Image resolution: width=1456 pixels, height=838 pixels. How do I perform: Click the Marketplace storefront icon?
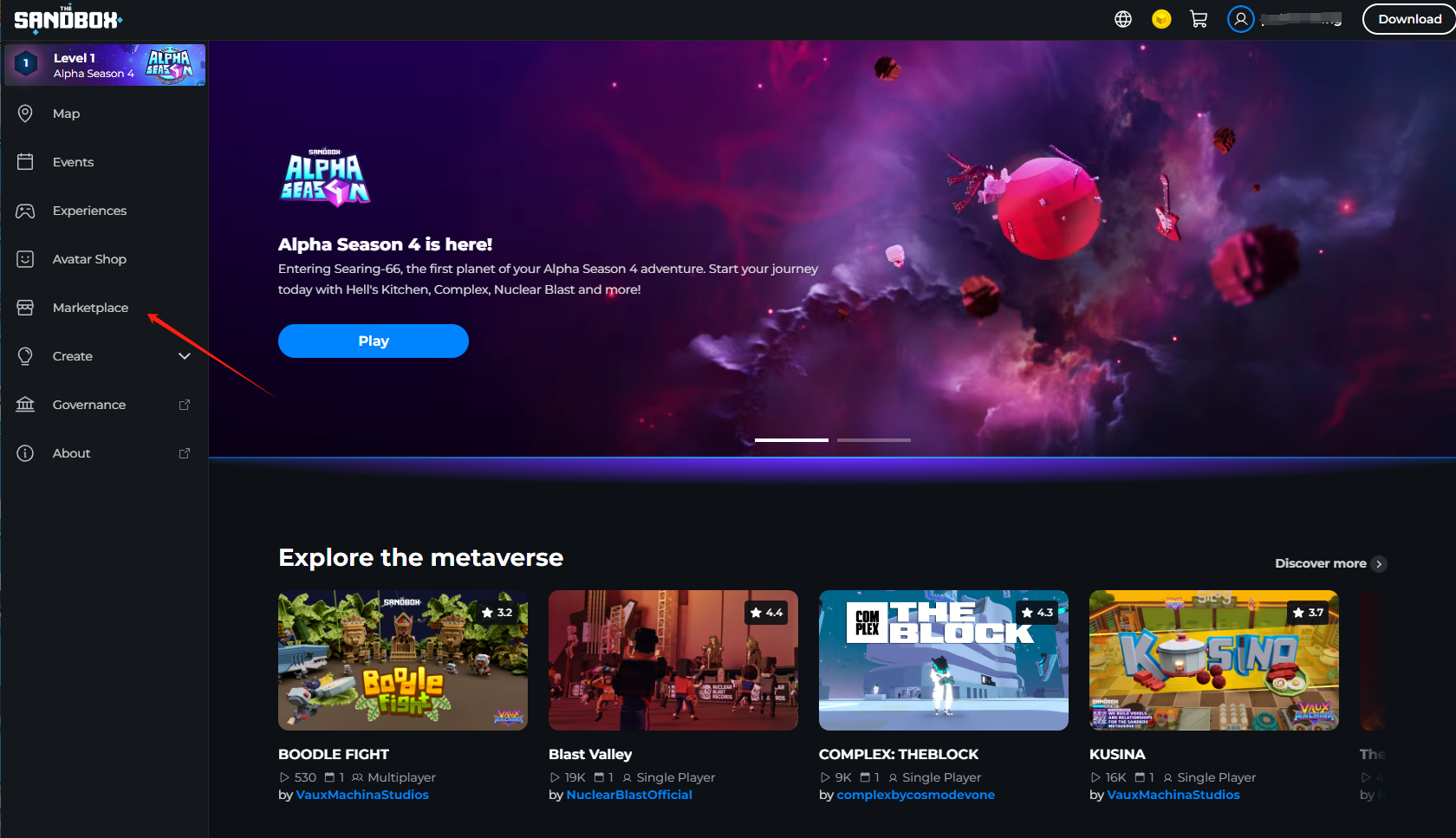tap(25, 308)
